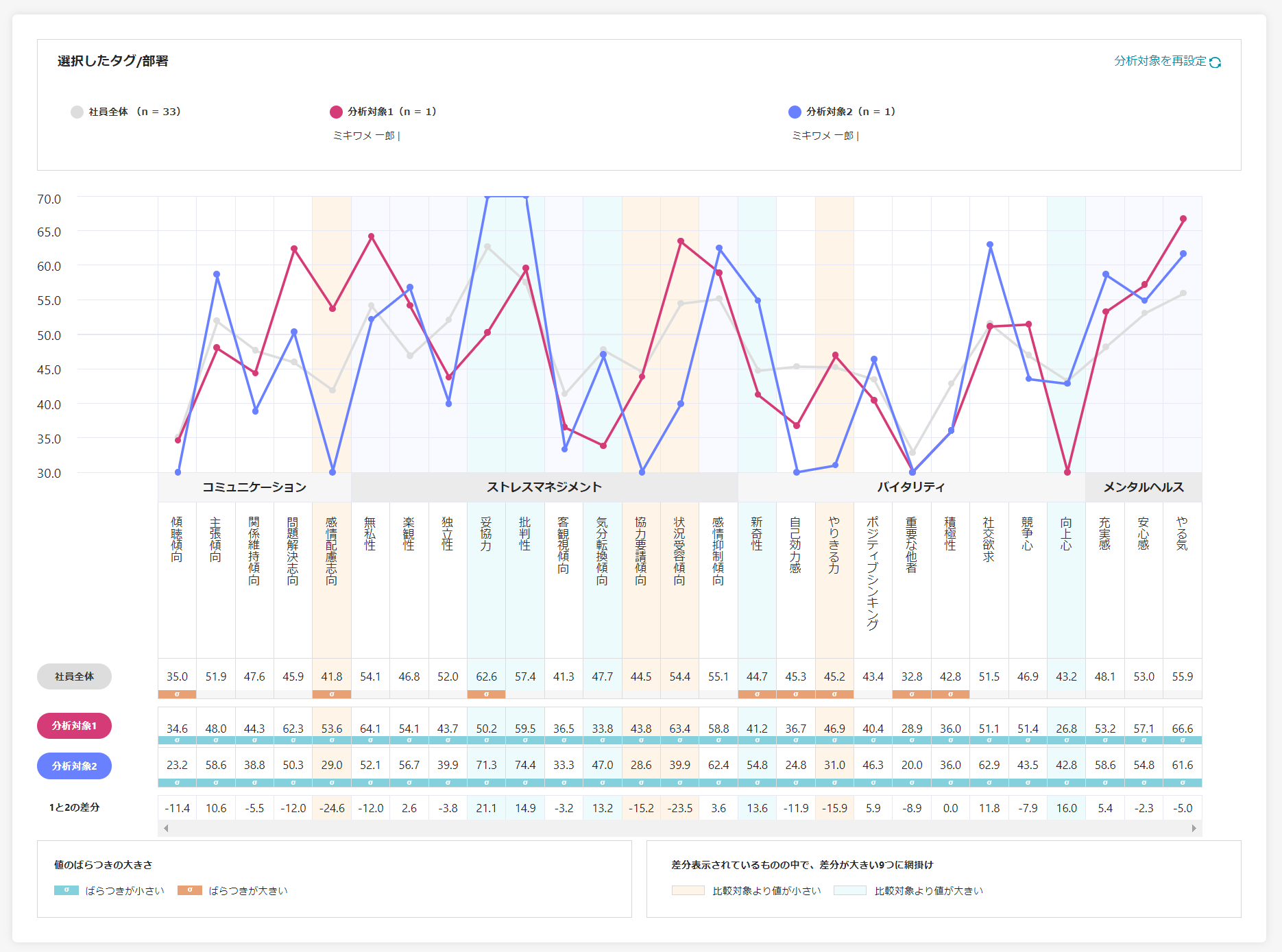Click the blue 分析対象2 legend dot
Screen dimensions: 1282x952
[795, 112]
